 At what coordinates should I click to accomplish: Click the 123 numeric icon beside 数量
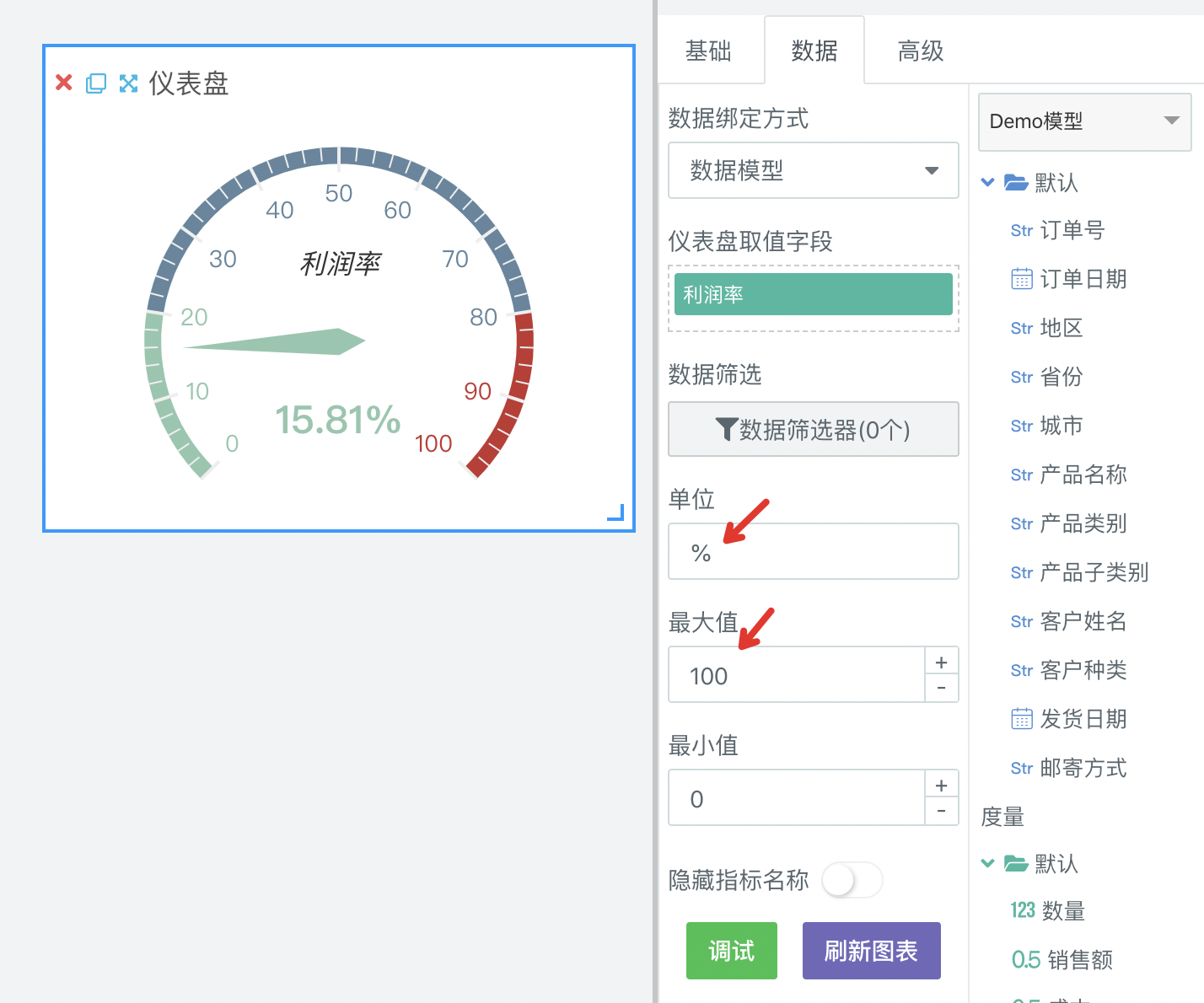1023,910
